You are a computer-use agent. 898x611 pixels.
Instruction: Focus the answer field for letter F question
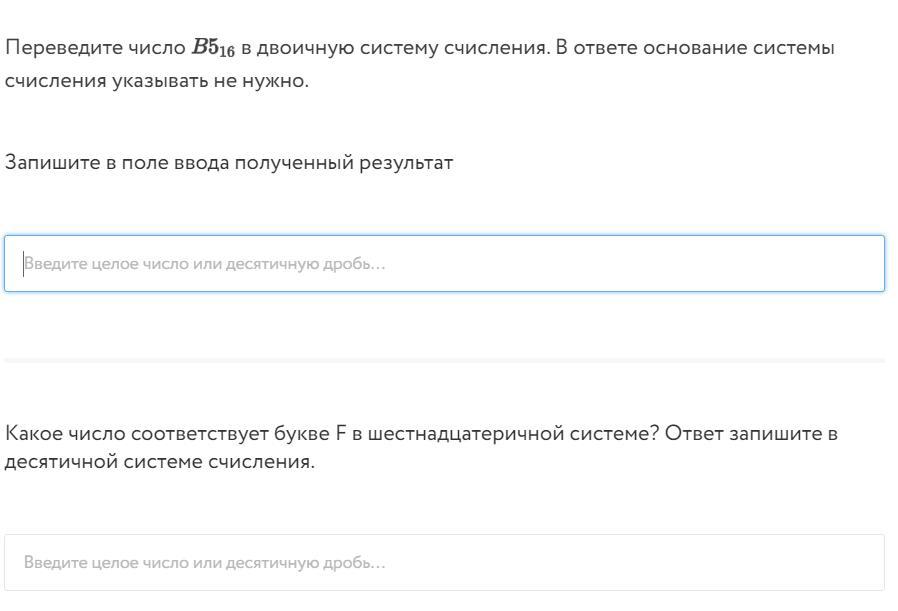coord(444,562)
